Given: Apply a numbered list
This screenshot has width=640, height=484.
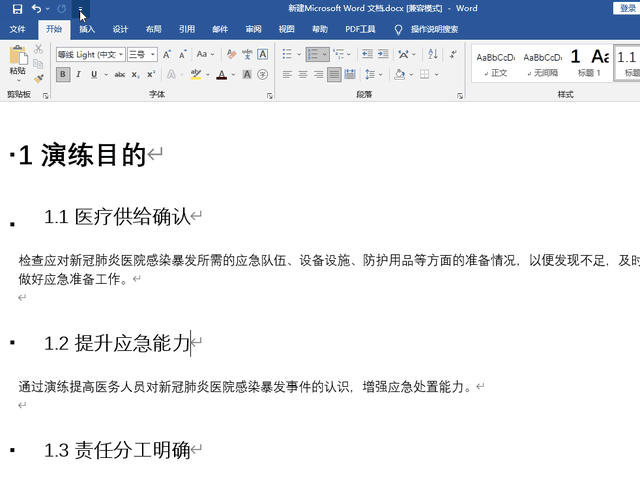Looking at the screenshot, I should click(313, 54).
